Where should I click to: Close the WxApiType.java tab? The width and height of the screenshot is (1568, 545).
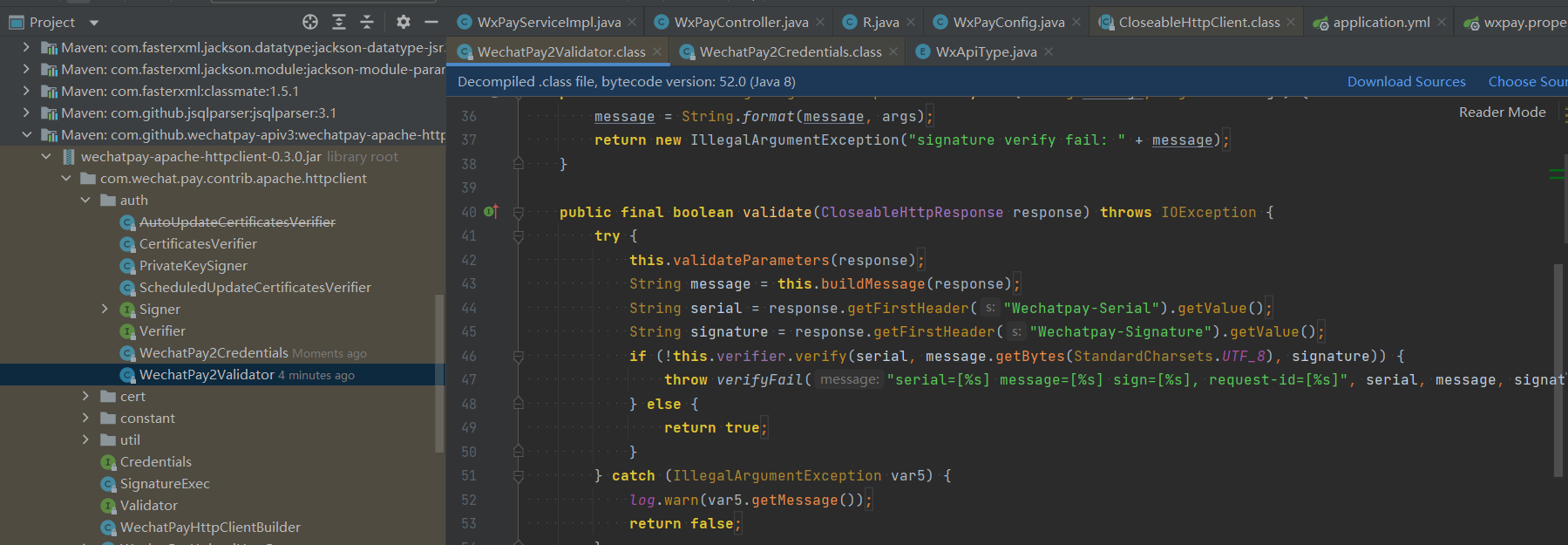[x=1049, y=52]
